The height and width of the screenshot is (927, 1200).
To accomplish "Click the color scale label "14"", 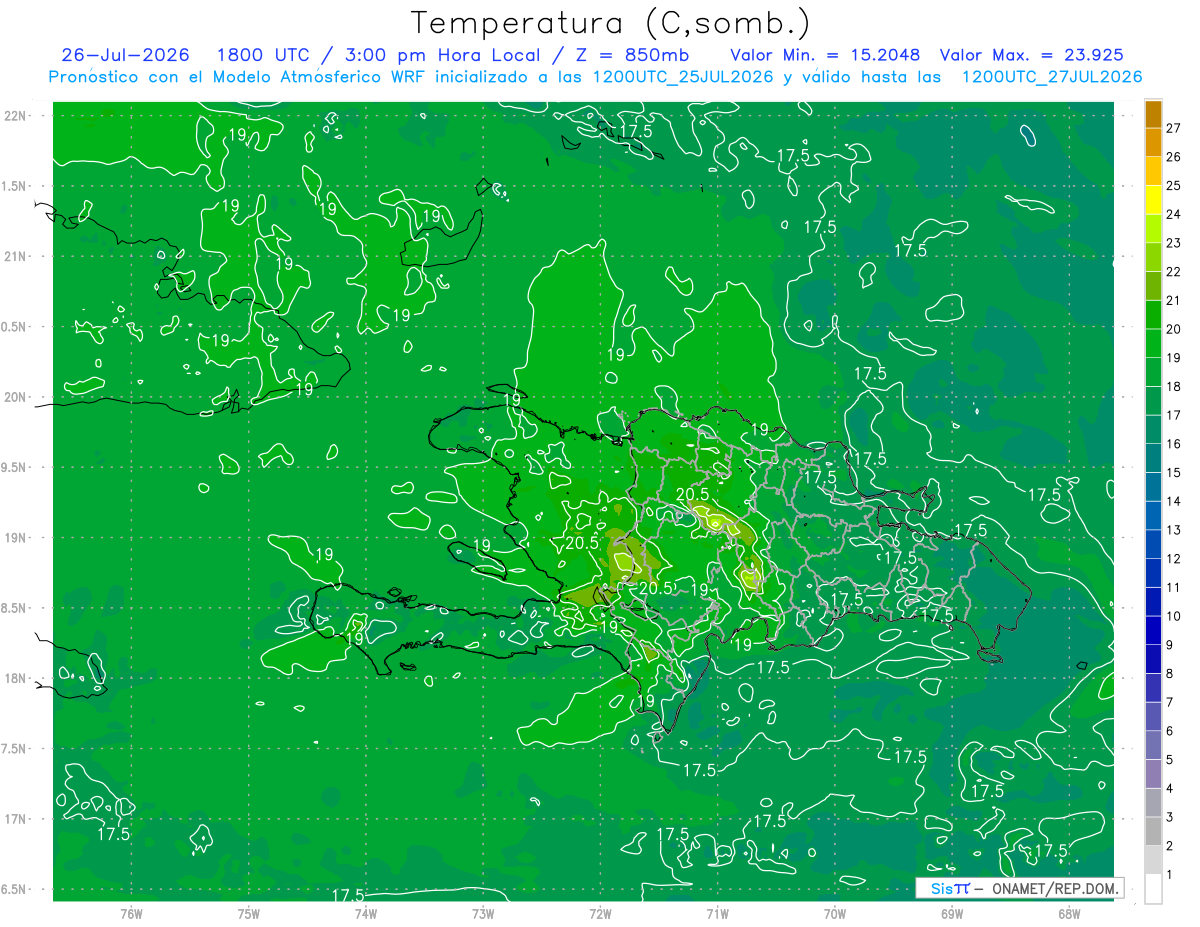I will [x=1173, y=502].
